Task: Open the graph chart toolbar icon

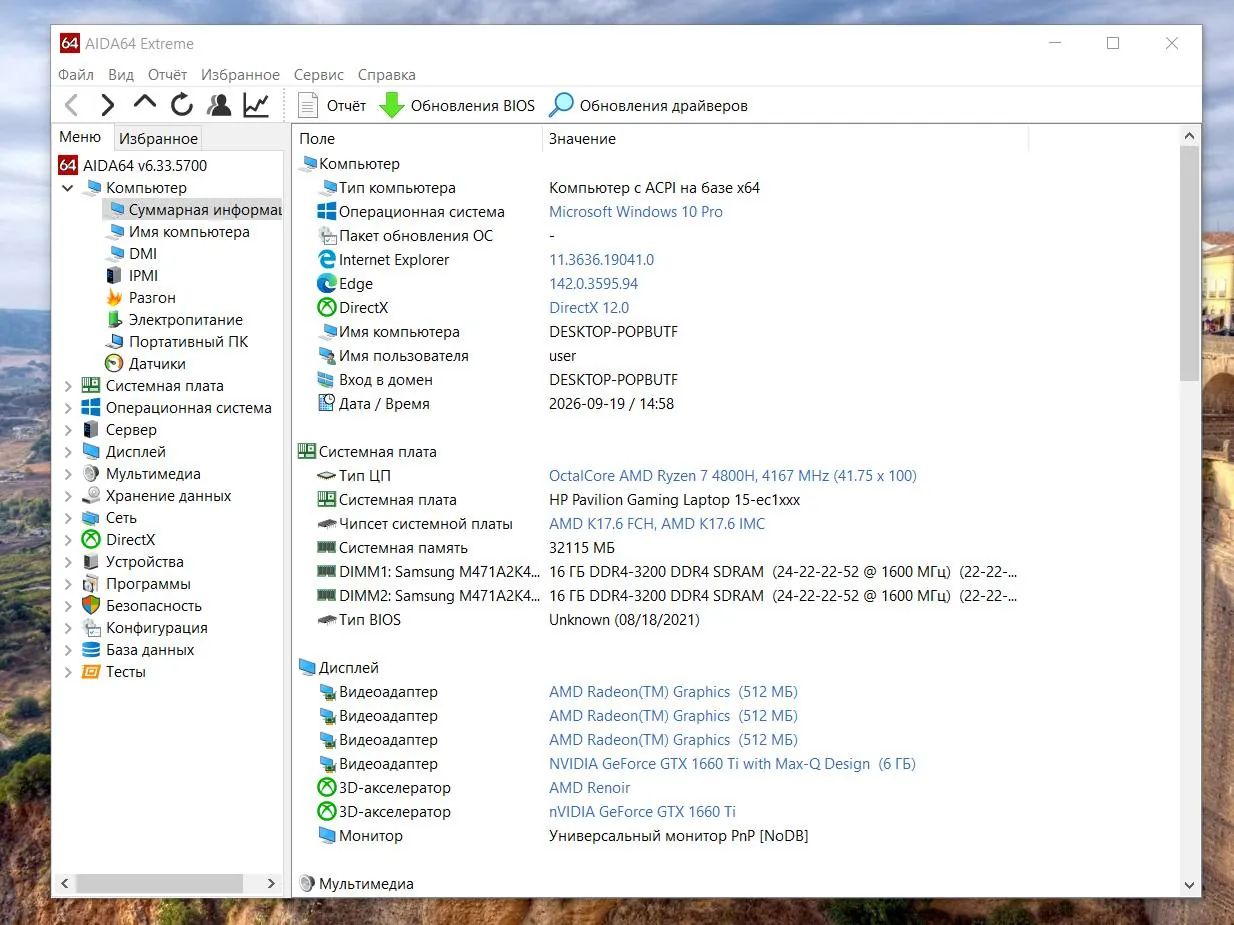Action: 256,105
